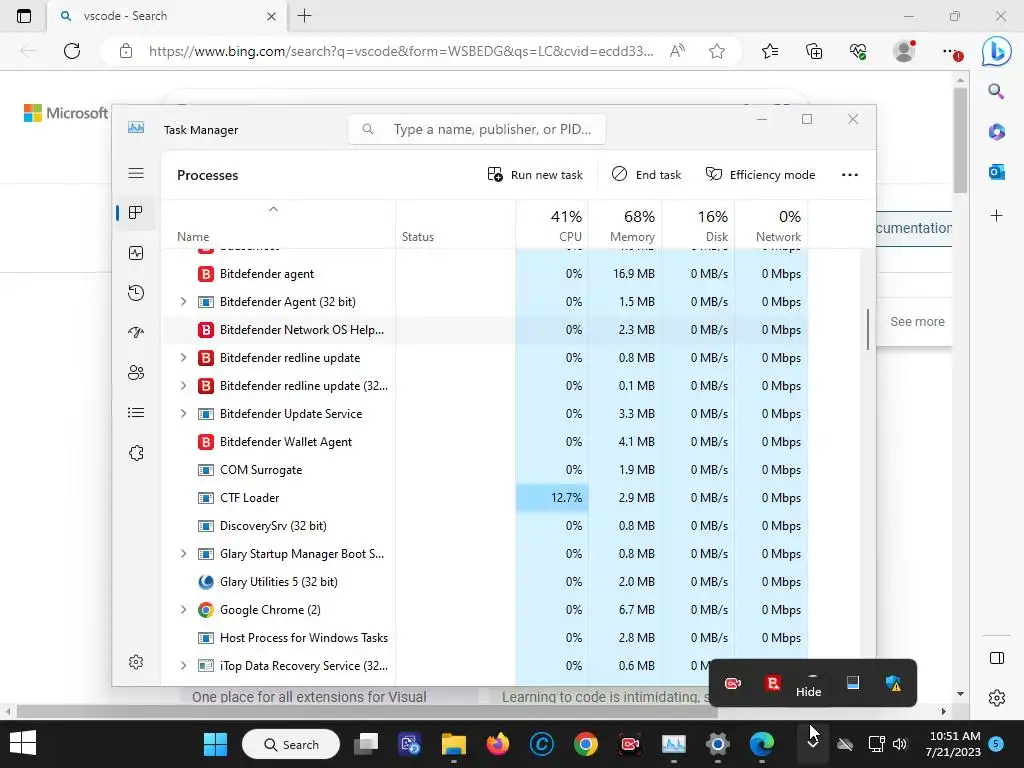Image resolution: width=1024 pixels, height=768 pixels.
Task: Click Run new task button
Action: [x=535, y=174]
